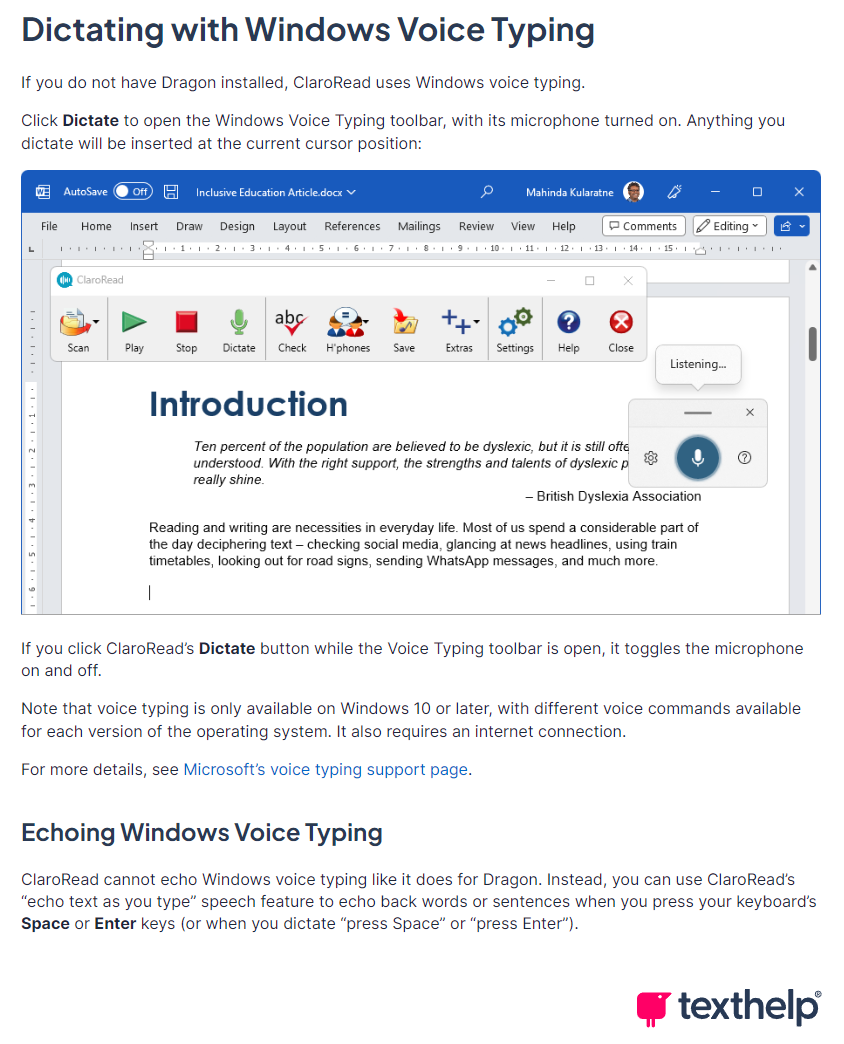Select the Layout tab

pos(290,226)
